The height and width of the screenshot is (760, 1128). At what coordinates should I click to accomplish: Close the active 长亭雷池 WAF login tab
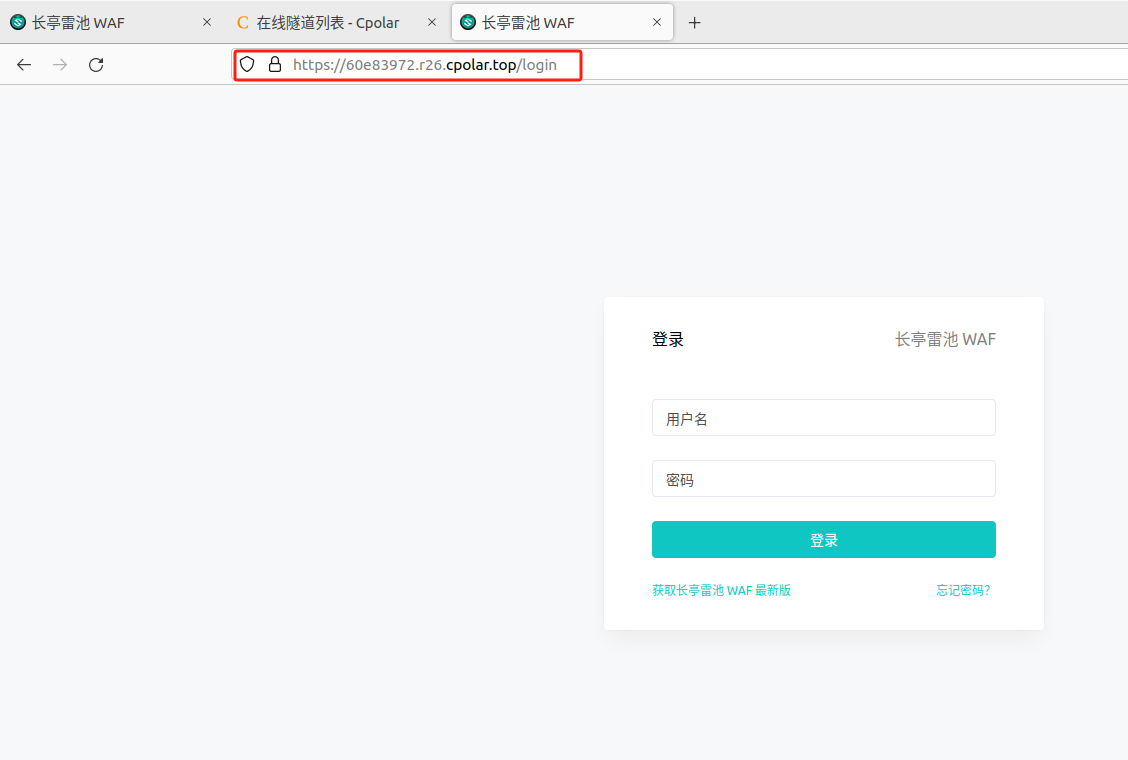tap(657, 23)
